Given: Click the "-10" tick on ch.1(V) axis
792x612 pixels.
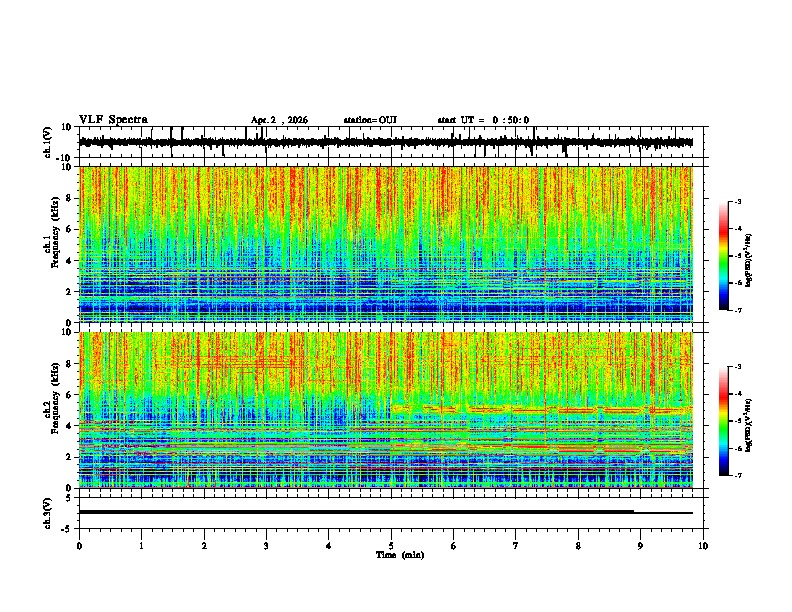Looking at the screenshot, I should (65, 158).
